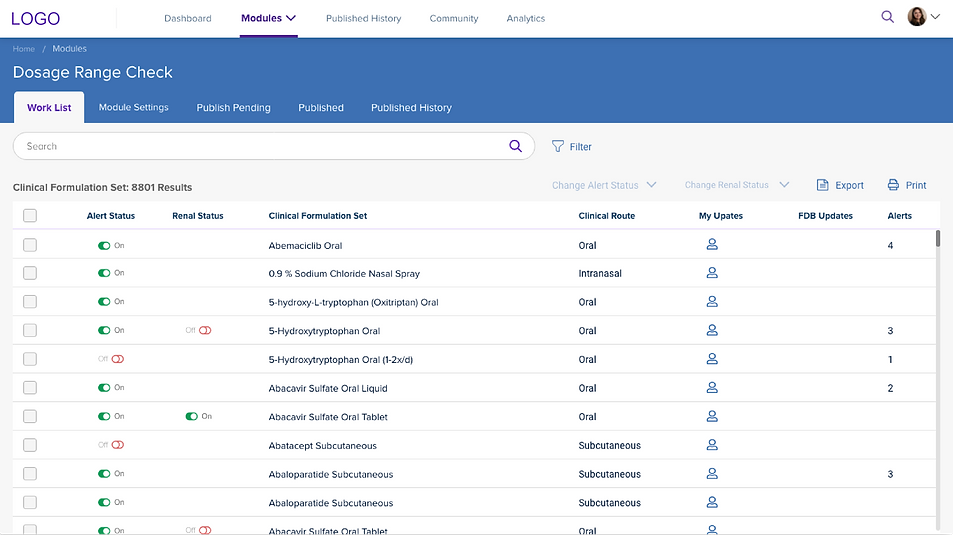This screenshot has height=535, width=953.
Task: Open the Modules dropdown menu
Action: coord(268,18)
